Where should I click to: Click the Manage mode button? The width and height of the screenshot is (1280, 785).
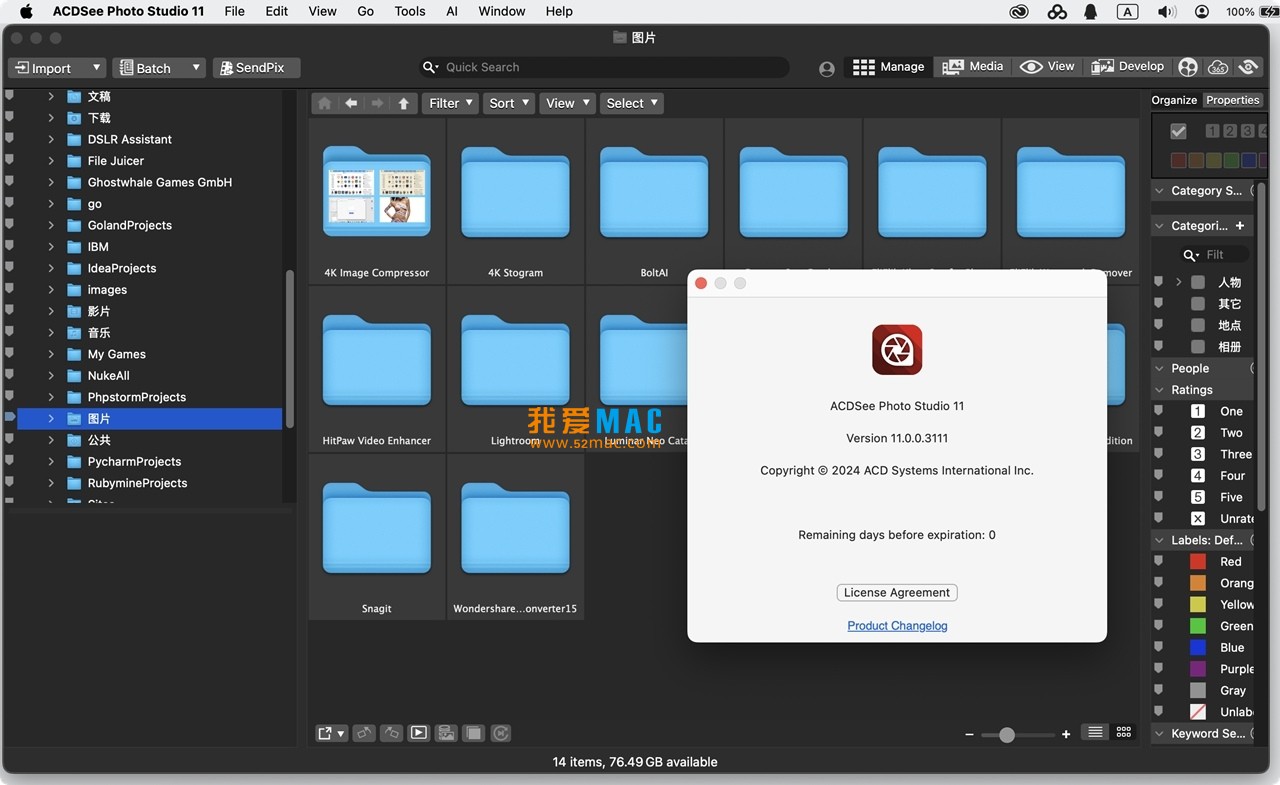pyautogui.click(x=888, y=67)
